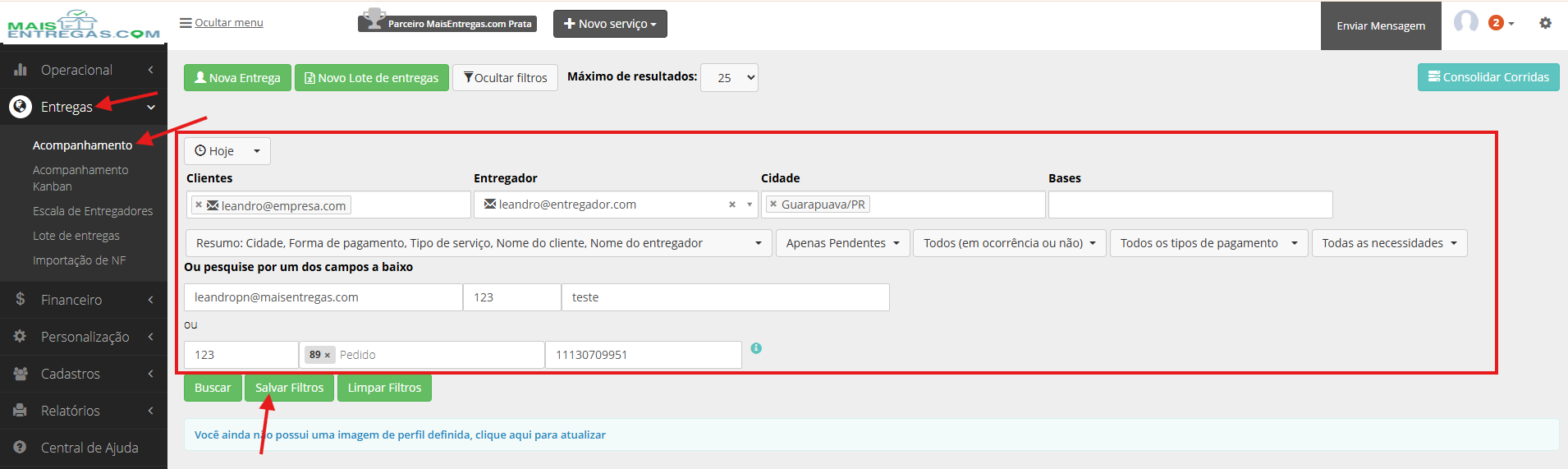Click the Entregas globe icon

21,107
